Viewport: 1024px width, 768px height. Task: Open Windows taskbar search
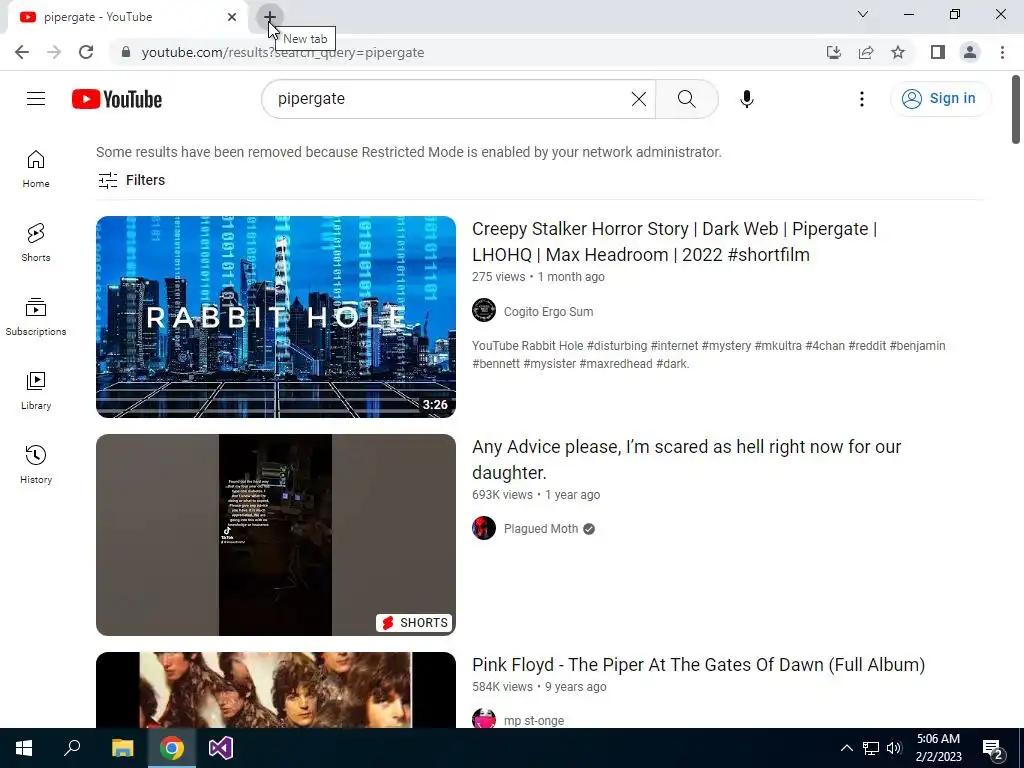(72, 748)
